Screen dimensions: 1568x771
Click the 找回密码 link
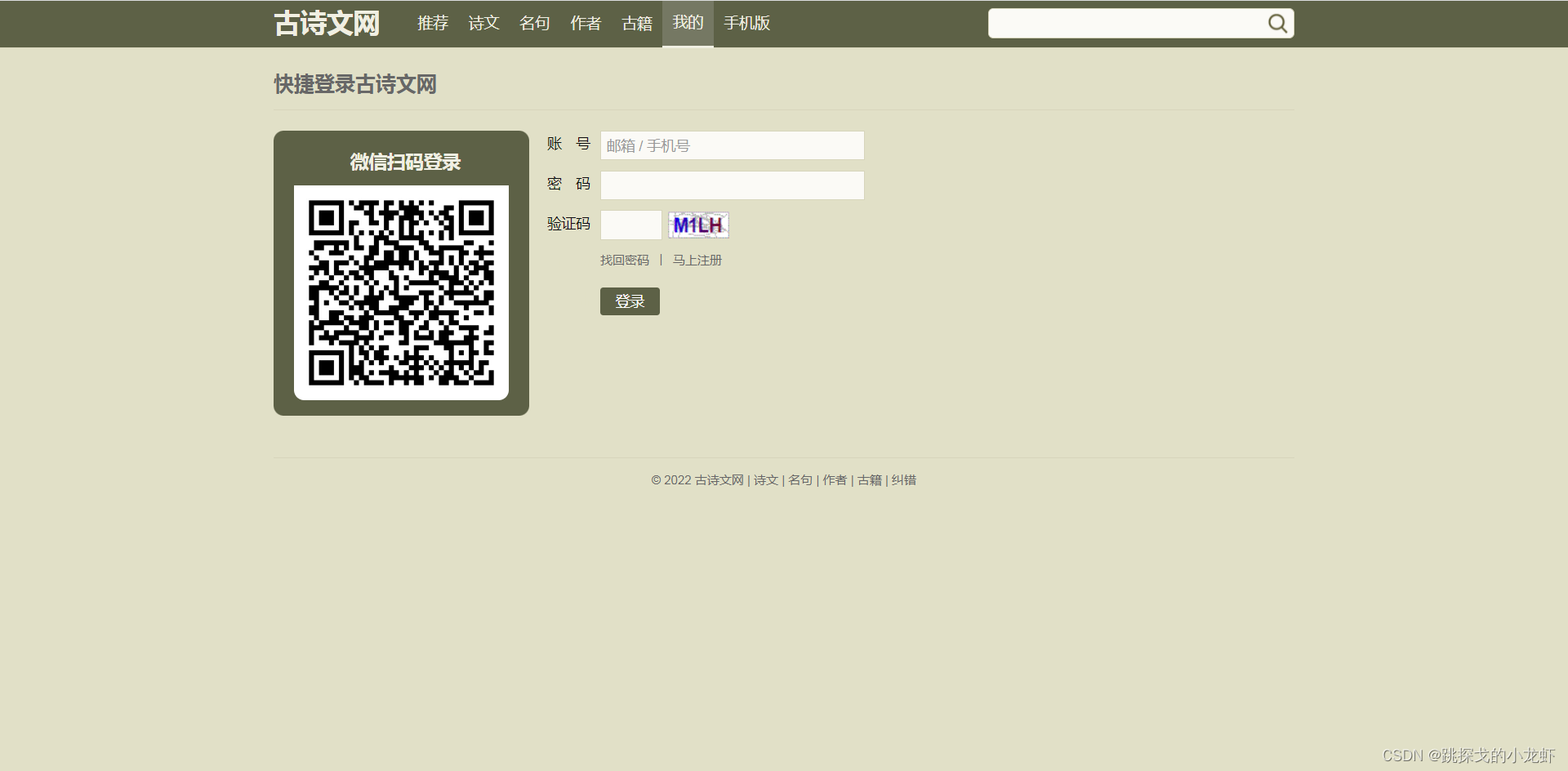click(x=625, y=261)
